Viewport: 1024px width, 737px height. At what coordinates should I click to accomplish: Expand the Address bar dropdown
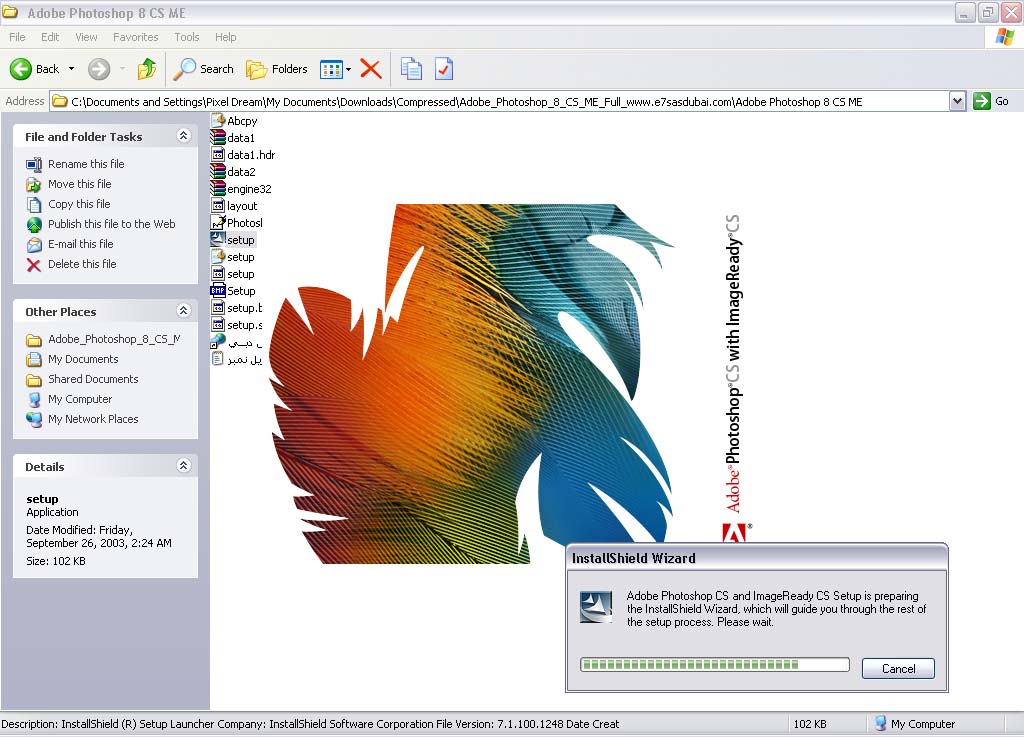click(957, 101)
